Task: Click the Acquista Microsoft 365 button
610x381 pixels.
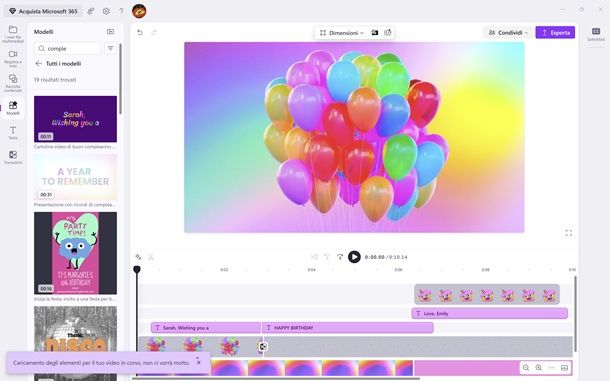Action: point(43,11)
